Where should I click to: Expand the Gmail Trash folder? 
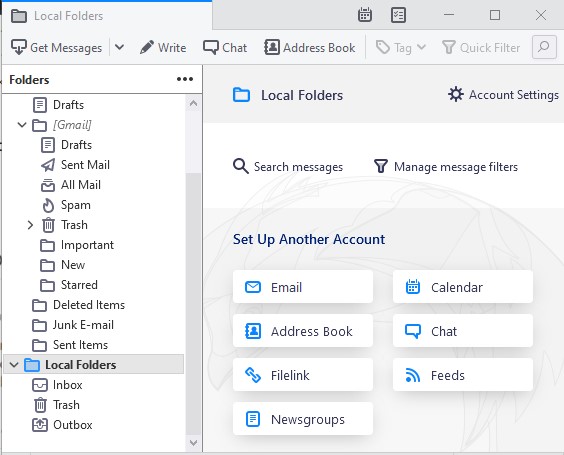point(30,225)
